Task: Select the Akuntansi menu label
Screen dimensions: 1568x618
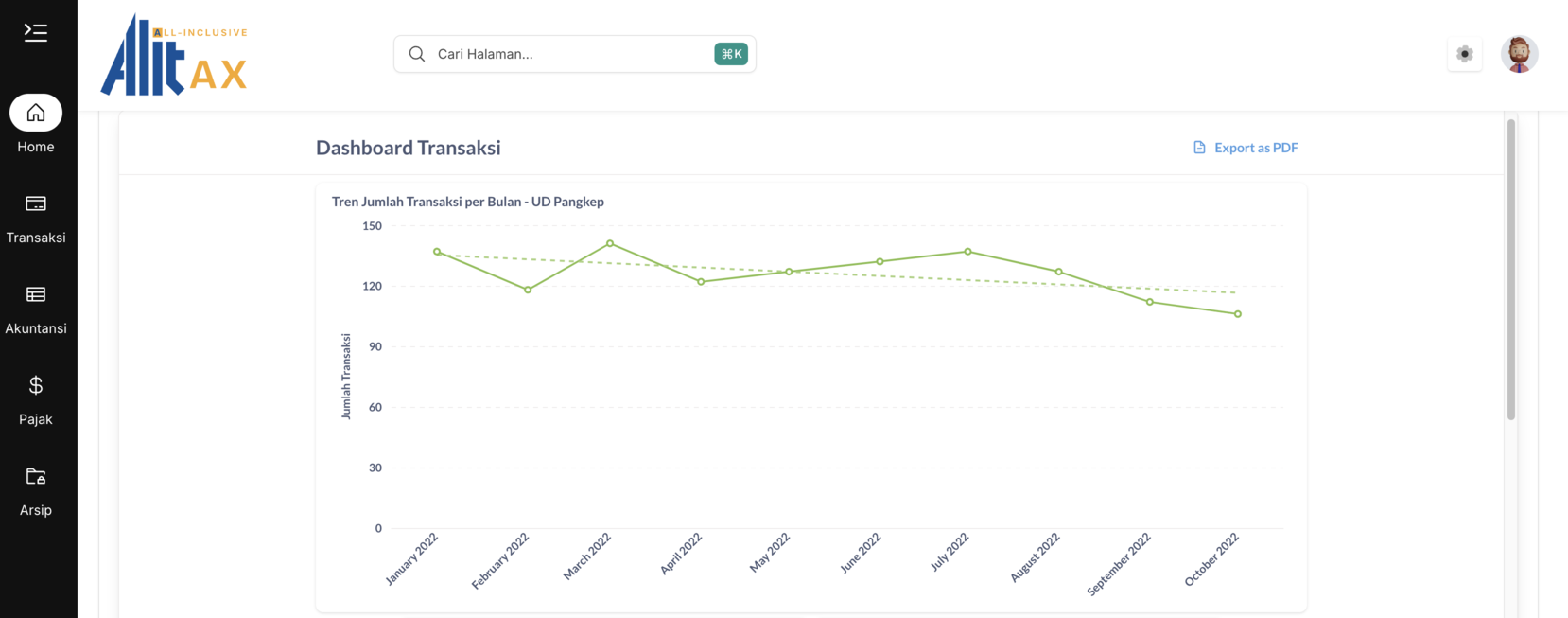Action: (x=36, y=328)
